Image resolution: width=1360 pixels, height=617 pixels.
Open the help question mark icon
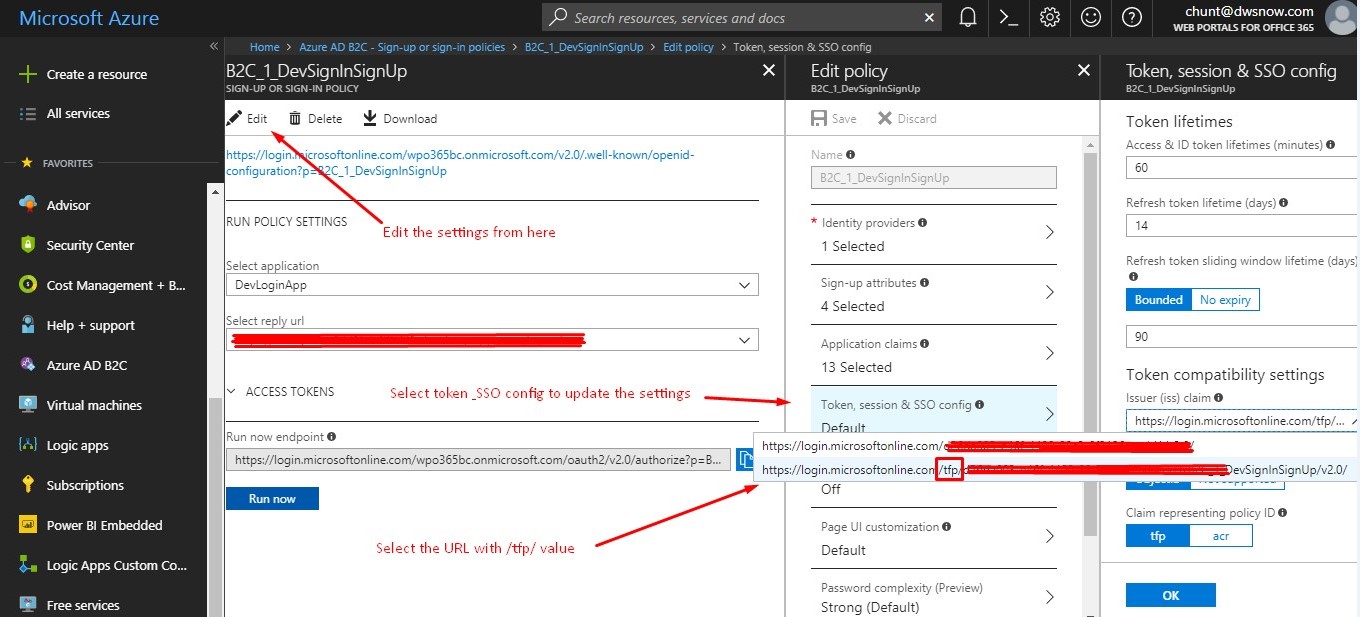point(1132,17)
